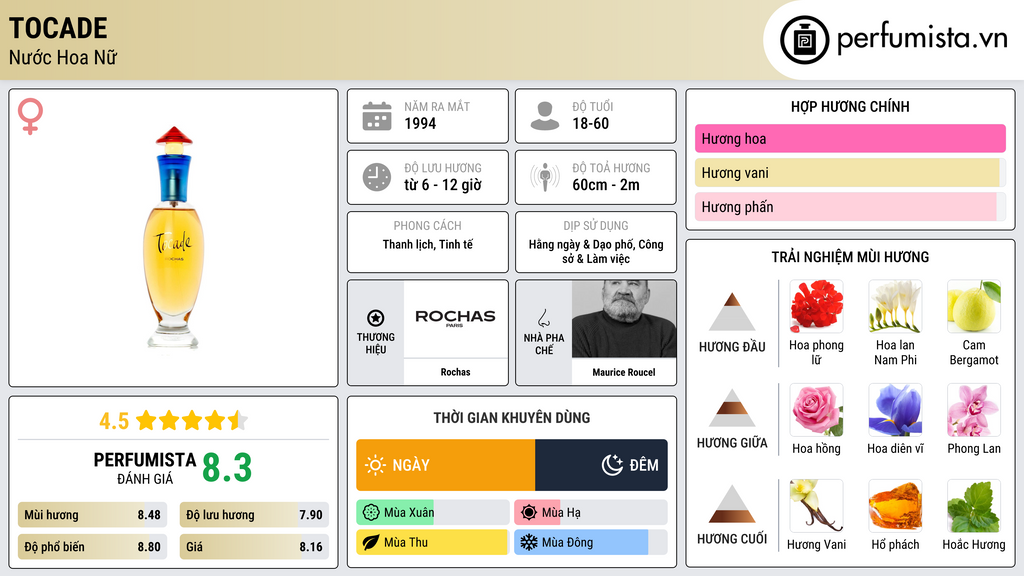
Task: Click the nose icon above Nhà pha chế
Action: pyautogui.click(x=543, y=318)
